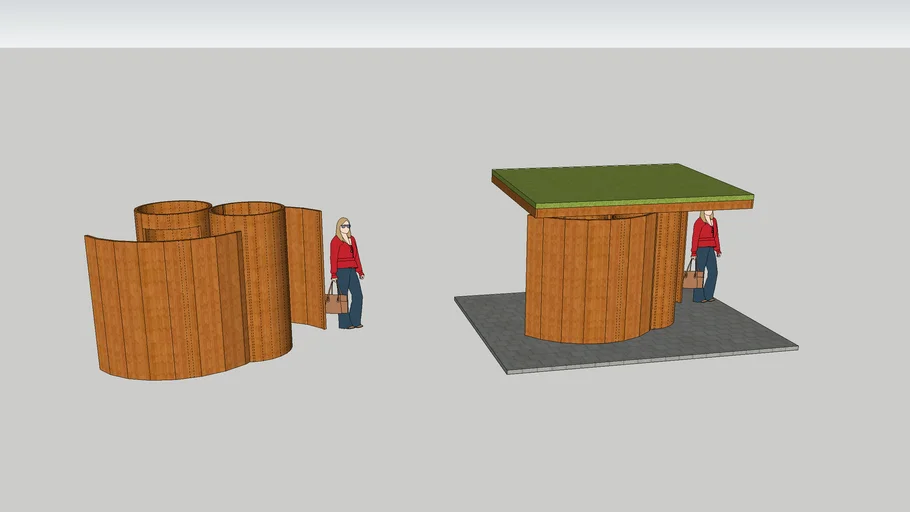
Task: Select the left woman's blonde hair
Action: [x=341, y=230]
